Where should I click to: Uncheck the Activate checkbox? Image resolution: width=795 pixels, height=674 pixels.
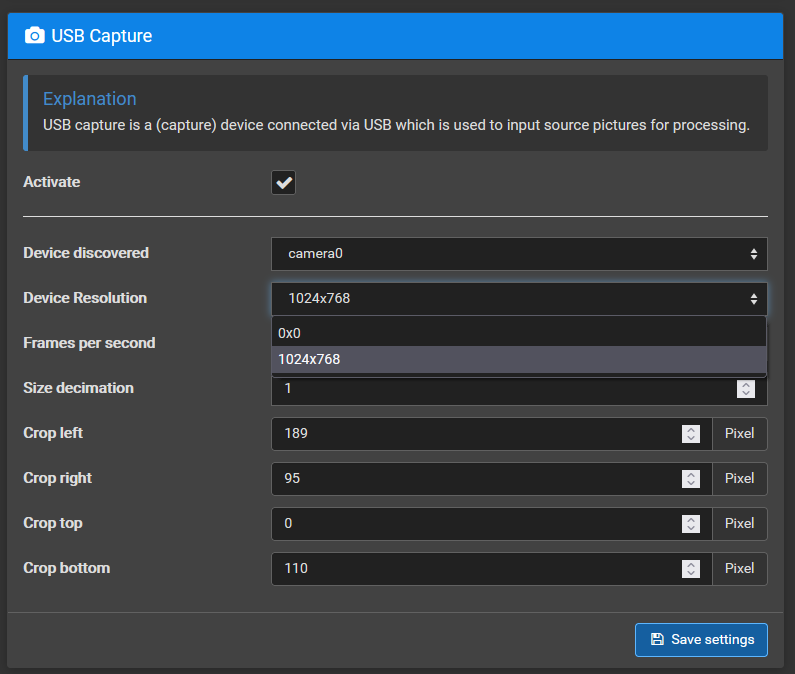coord(283,183)
